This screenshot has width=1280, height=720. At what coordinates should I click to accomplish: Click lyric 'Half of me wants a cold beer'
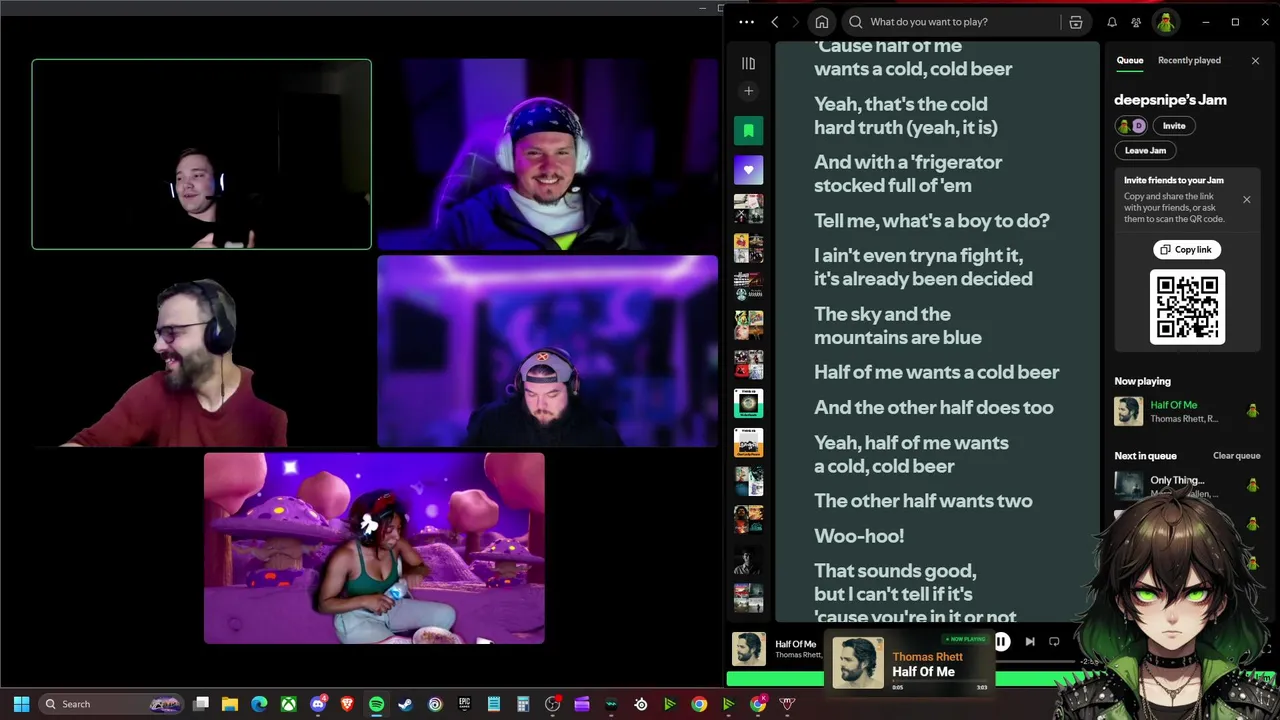936,372
